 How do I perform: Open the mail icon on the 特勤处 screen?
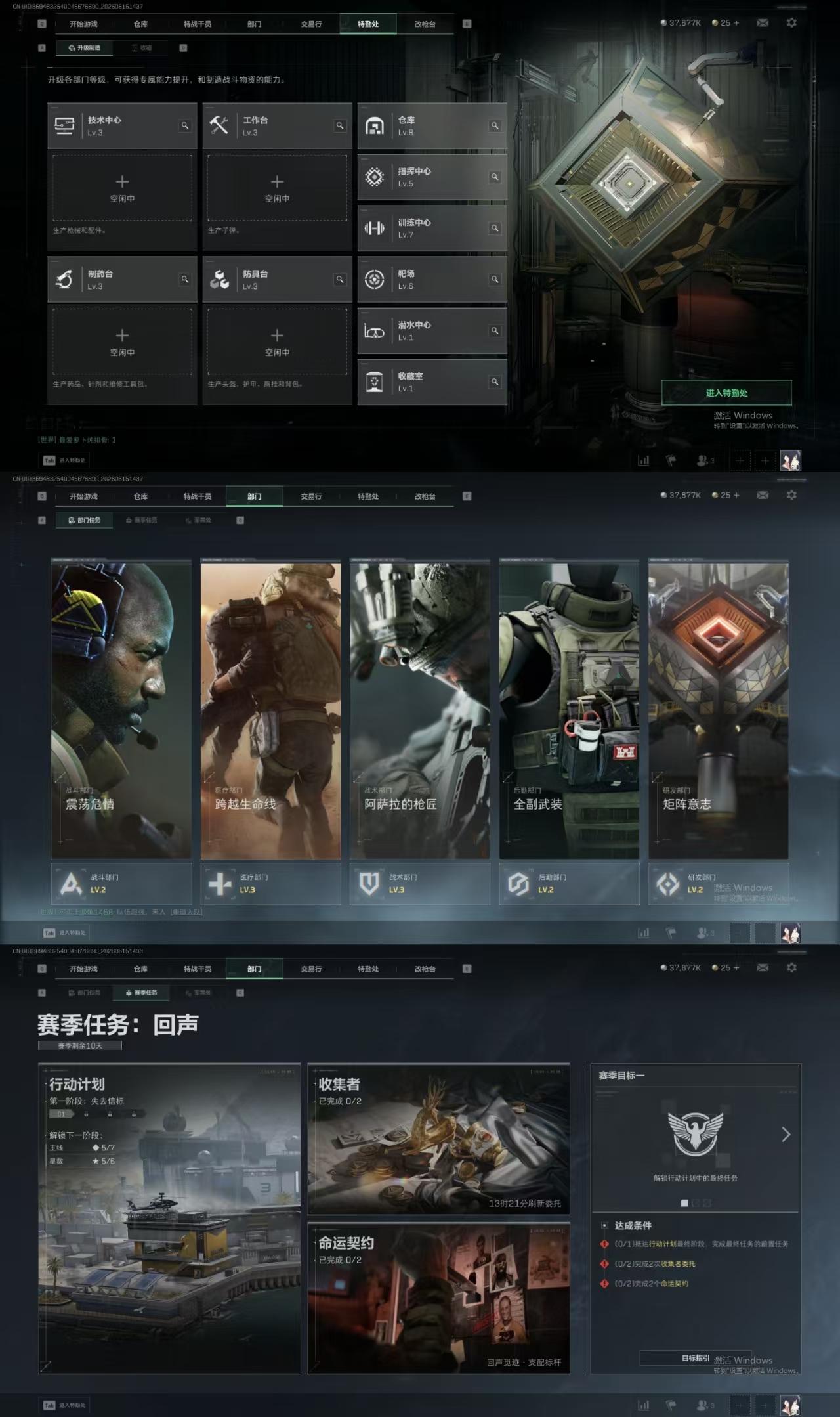pos(763,23)
